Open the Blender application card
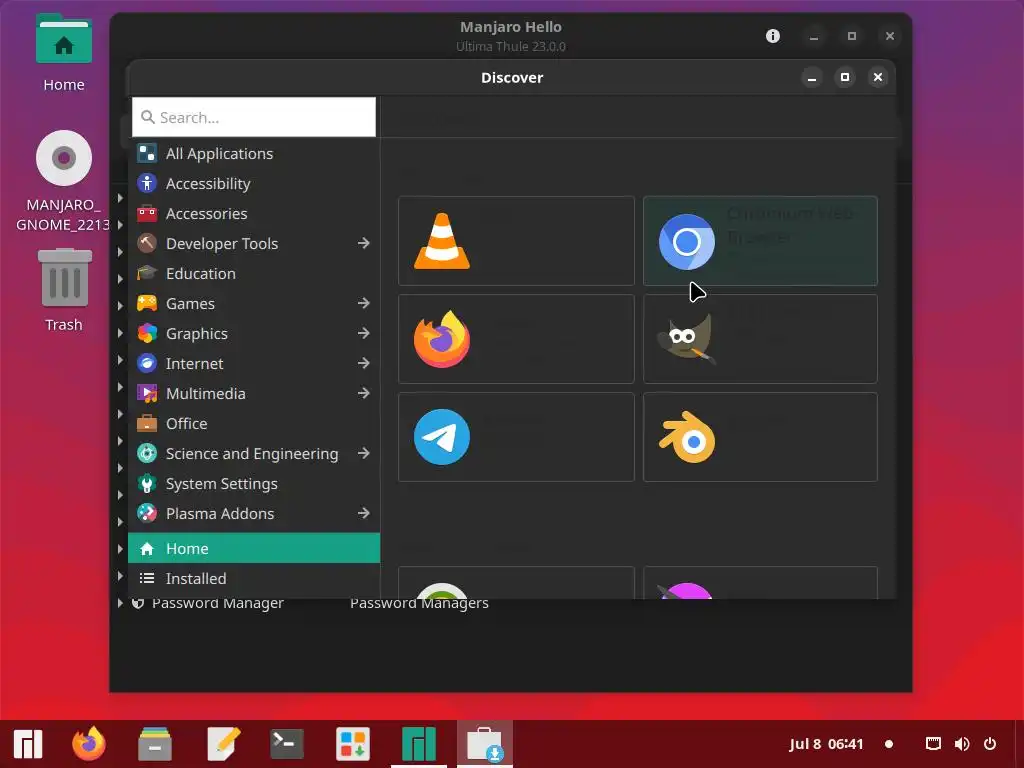 (x=760, y=437)
